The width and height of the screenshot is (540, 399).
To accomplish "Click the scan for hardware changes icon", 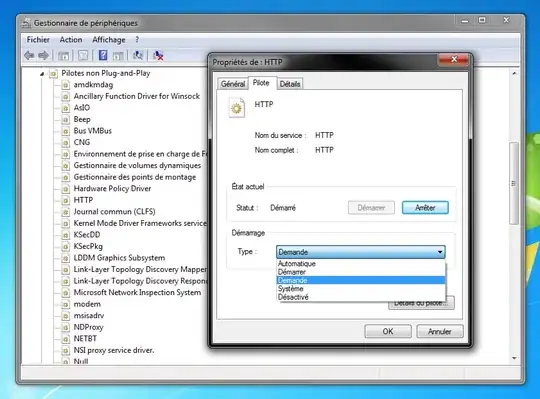I will point(138,55).
